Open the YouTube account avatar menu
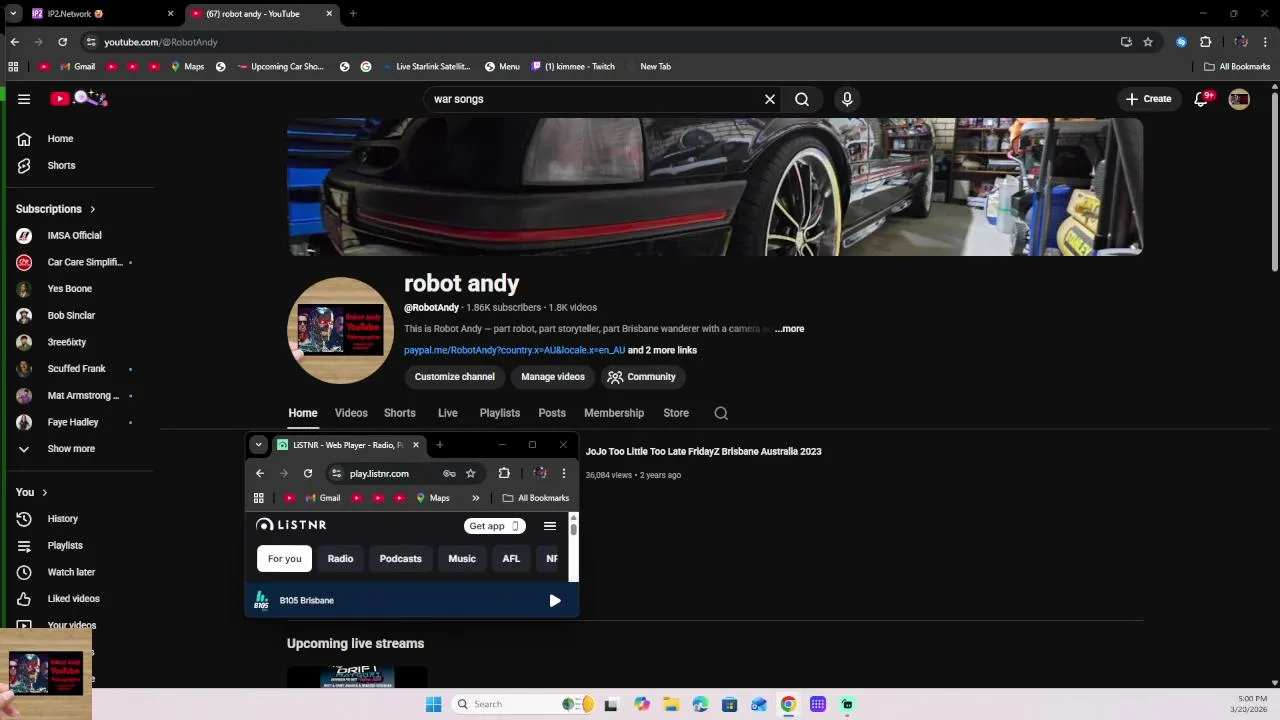Image resolution: width=1280 pixels, height=720 pixels. 1239,99
